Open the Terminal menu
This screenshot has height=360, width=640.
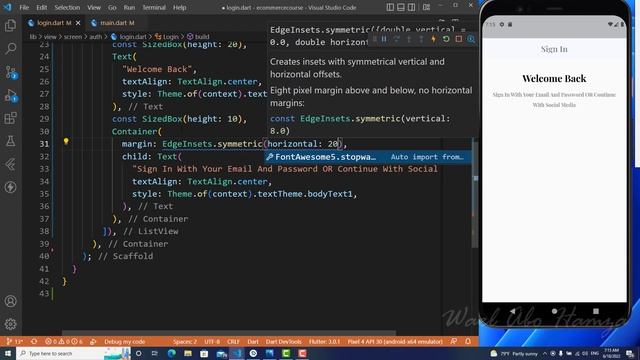coord(154,7)
